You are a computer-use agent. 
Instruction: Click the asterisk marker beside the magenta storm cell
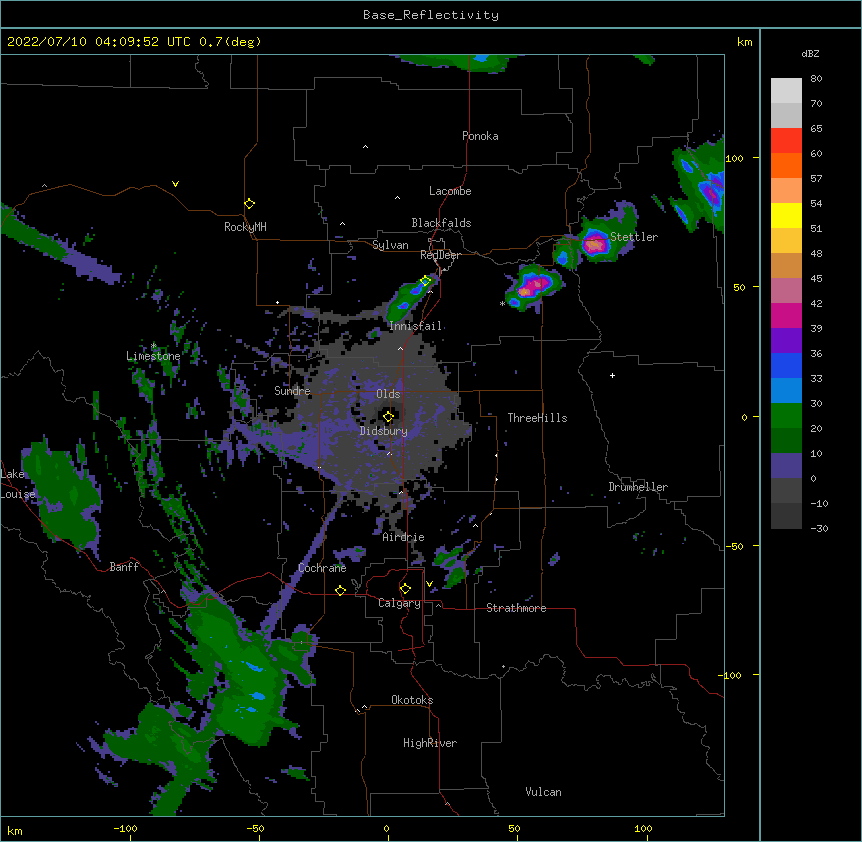click(502, 304)
